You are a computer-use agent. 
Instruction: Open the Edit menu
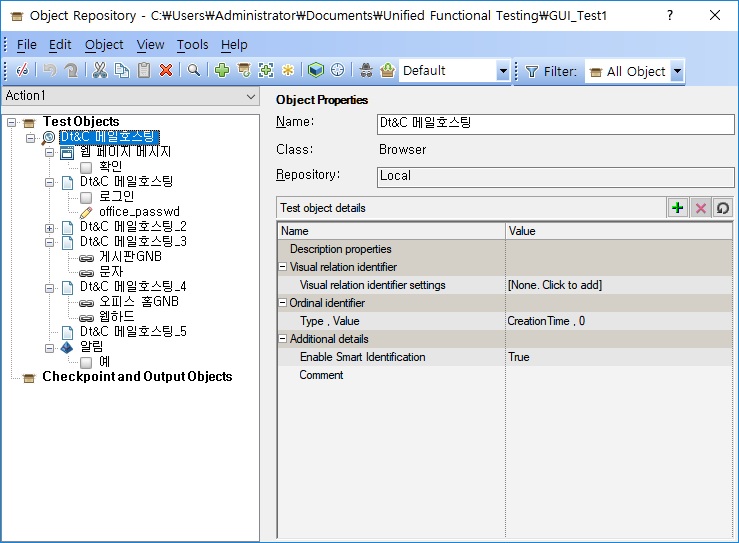tap(60, 45)
